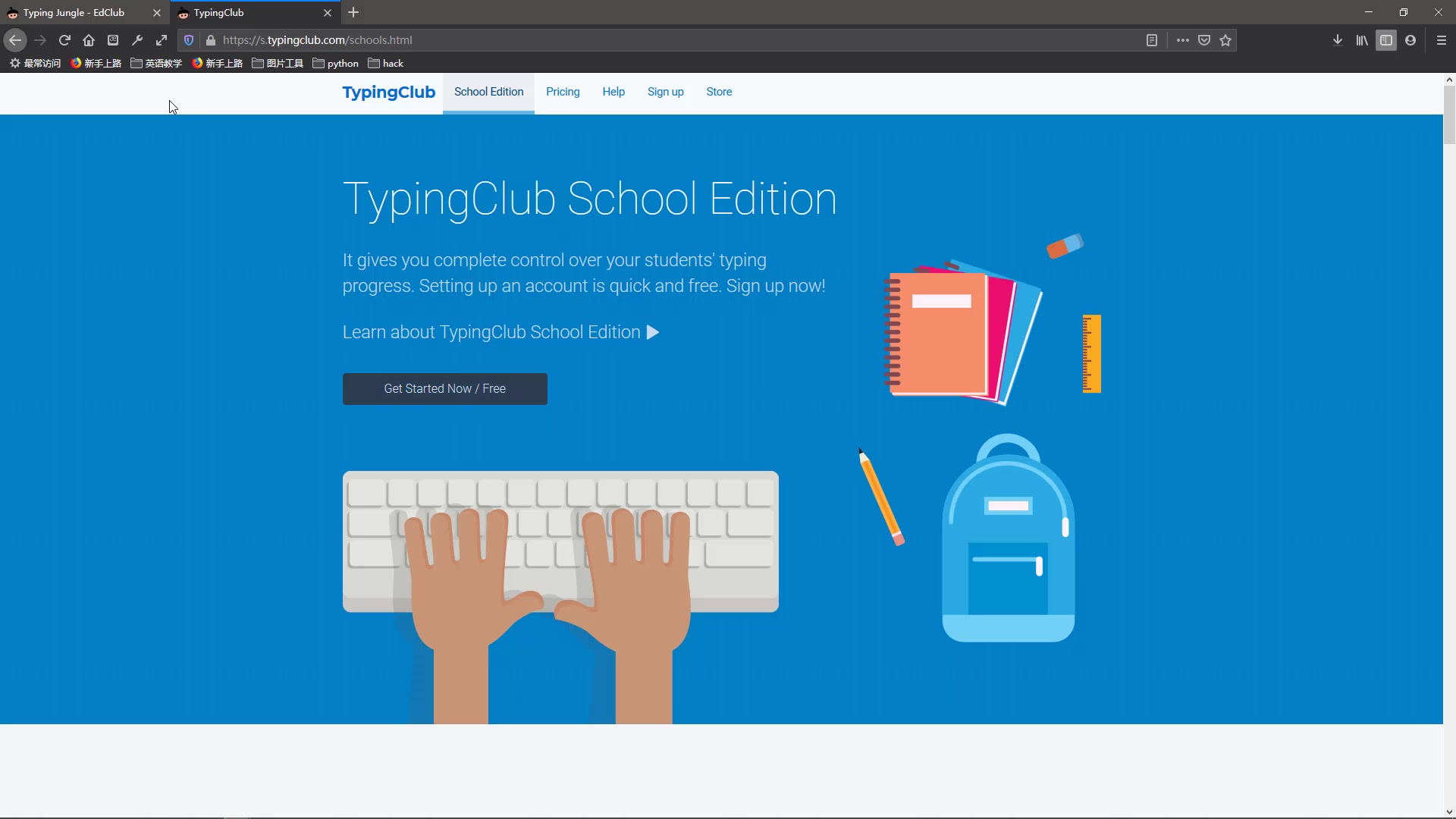Open the first 新手上路 bookmark
1456x819 pixels.
pos(96,64)
